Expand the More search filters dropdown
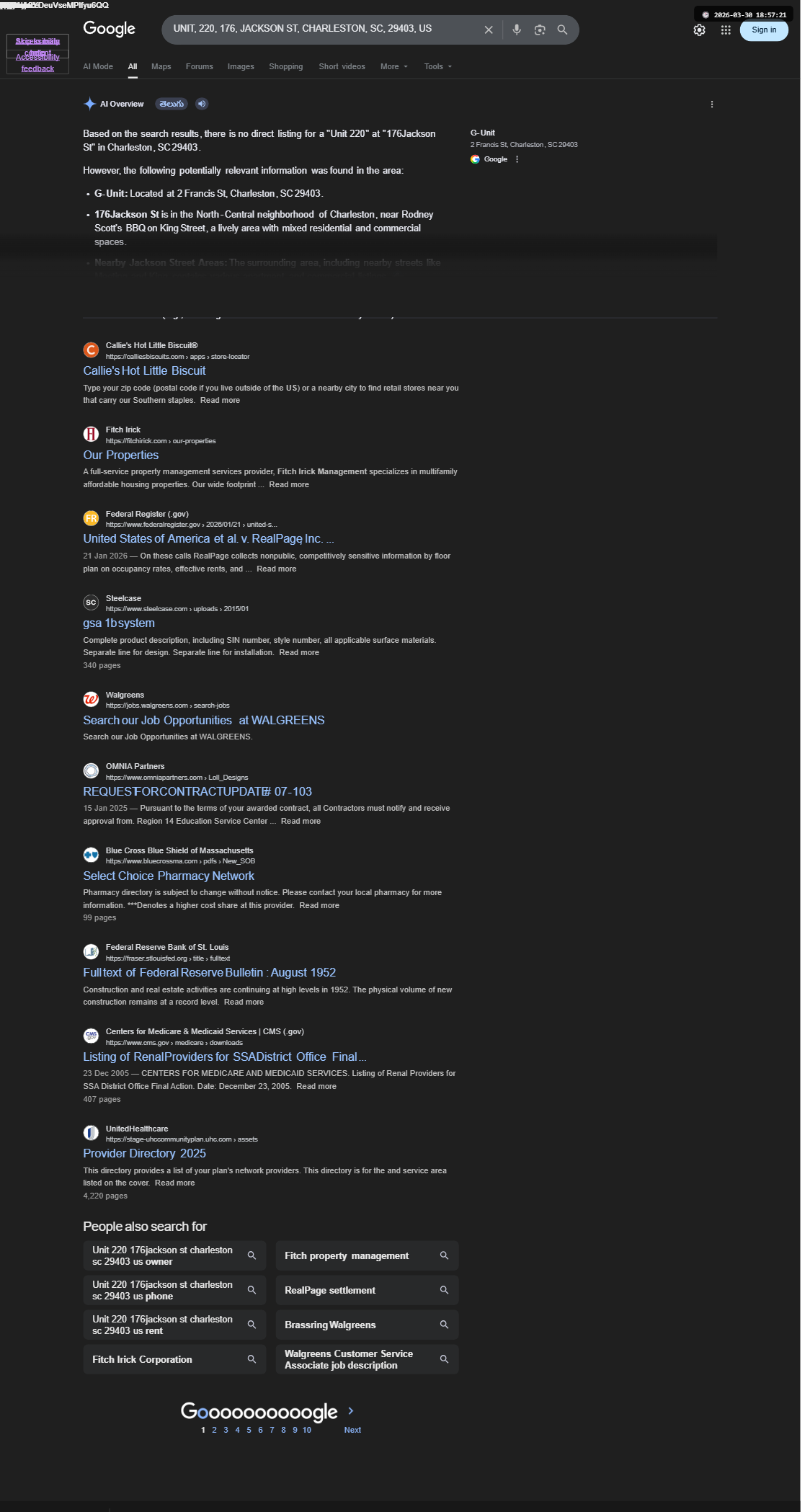Image resolution: width=810 pixels, height=1512 pixels. pos(394,66)
